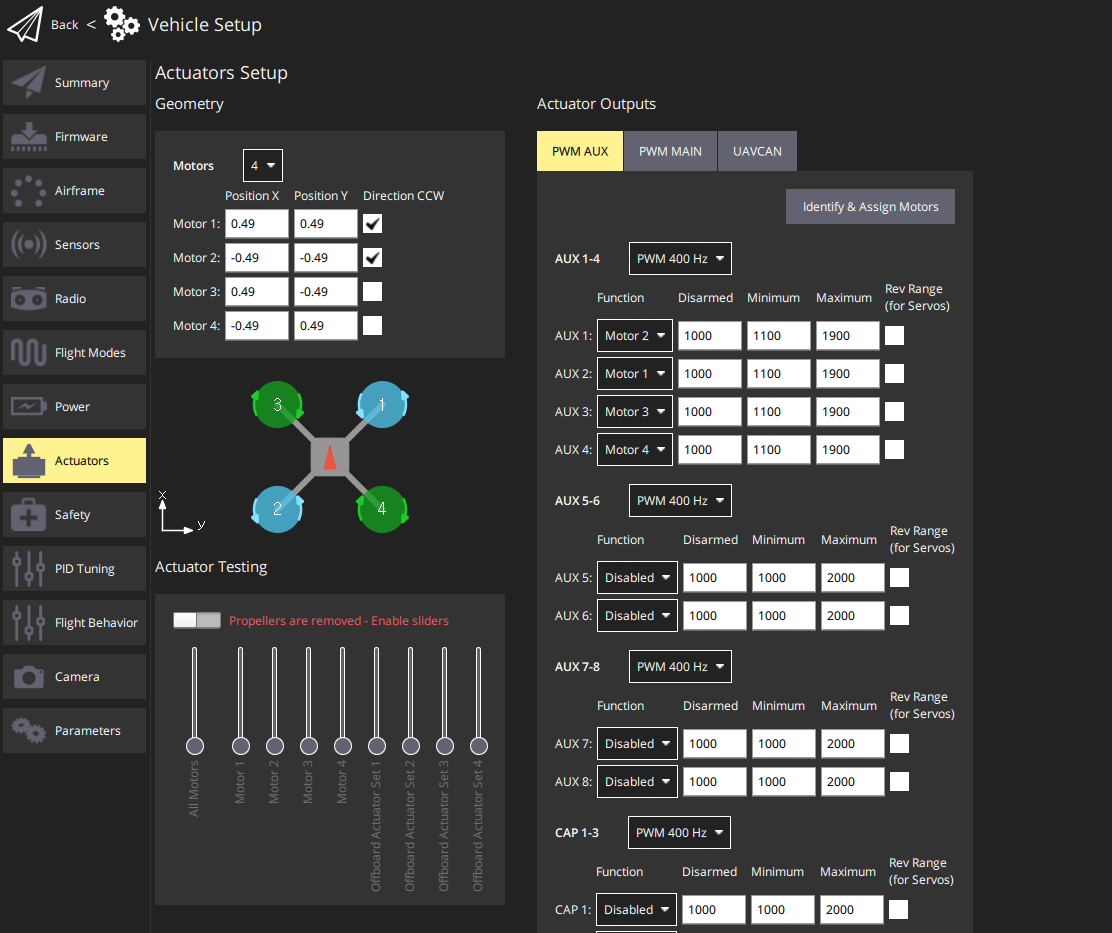Expand the Motors count dropdown
Image resolution: width=1112 pixels, height=933 pixels.
click(263, 166)
